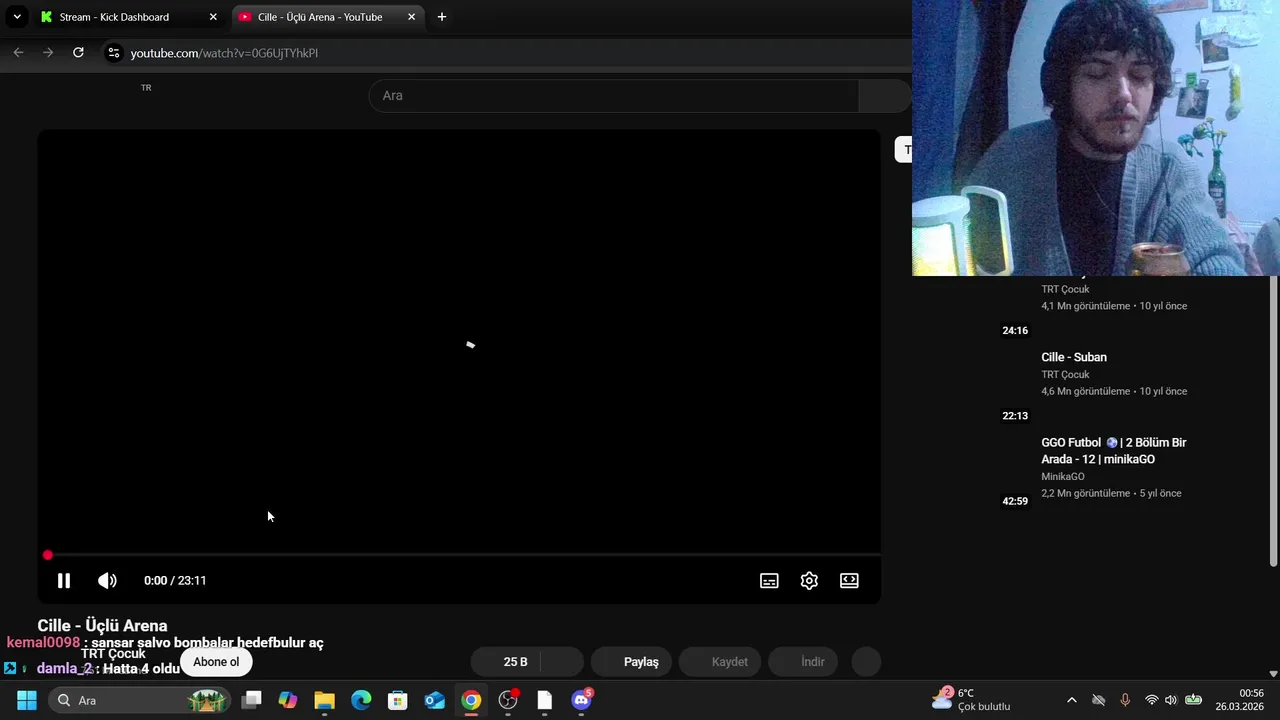Pause the YouTube video
Image resolution: width=1280 pixels, height=720 pixels.
[64, 580]
